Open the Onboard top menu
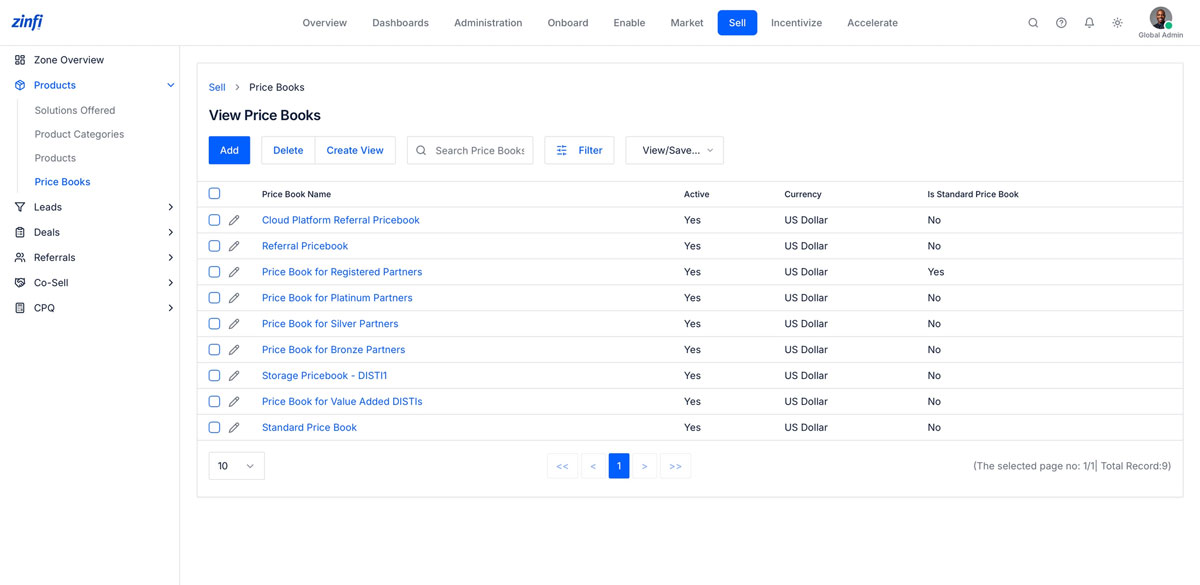This screenshot has width=1200, height=585. point(568,23)
